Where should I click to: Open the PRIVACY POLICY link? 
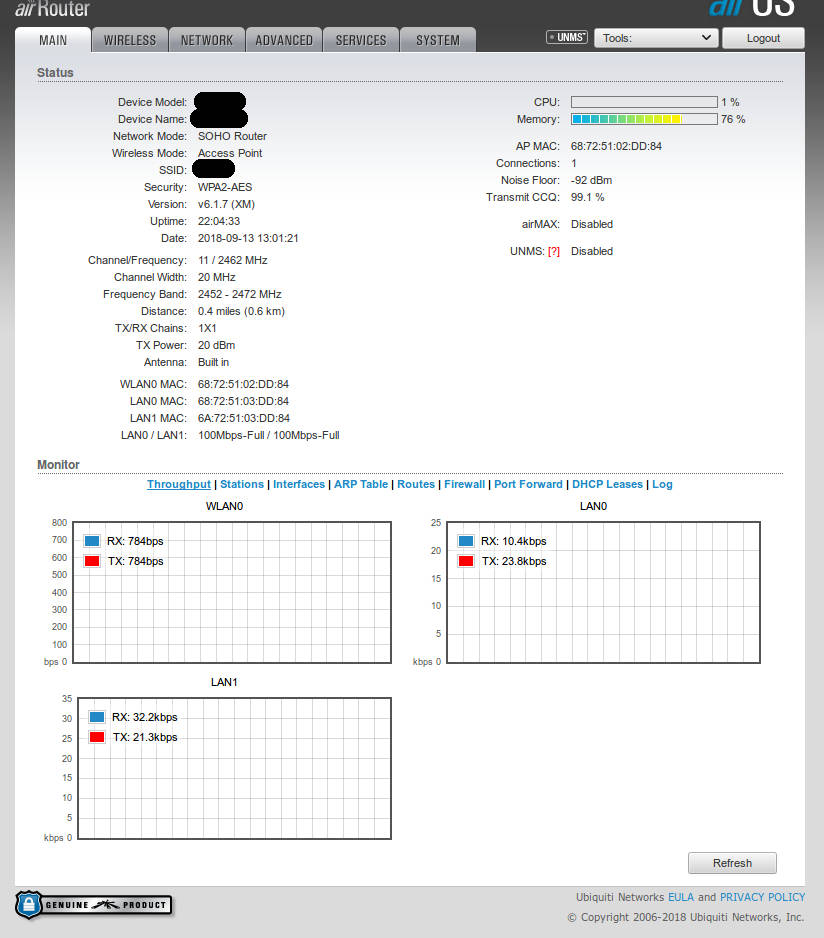(762, 897)
